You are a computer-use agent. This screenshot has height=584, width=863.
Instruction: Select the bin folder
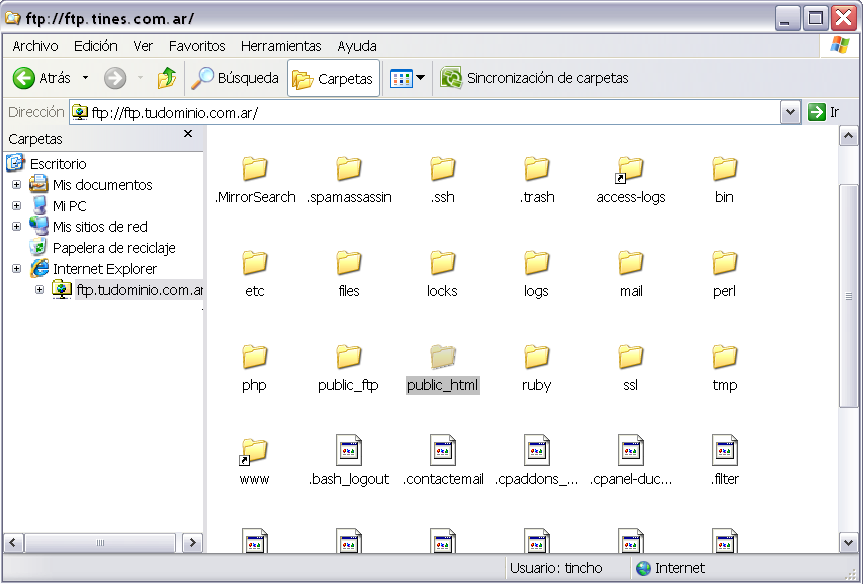click(x=724, y=180)
